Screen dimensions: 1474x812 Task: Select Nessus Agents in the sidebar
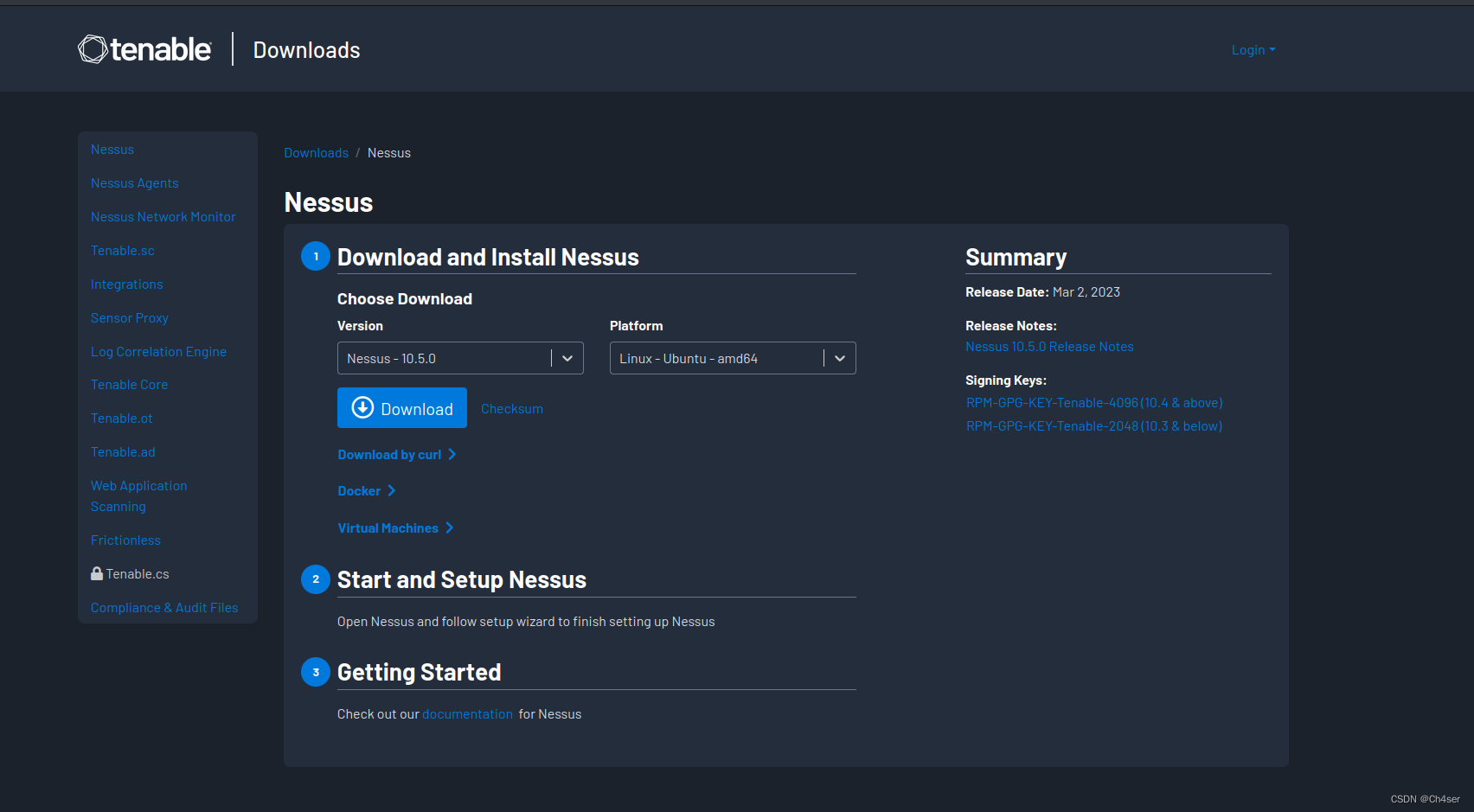click(135, 183)
